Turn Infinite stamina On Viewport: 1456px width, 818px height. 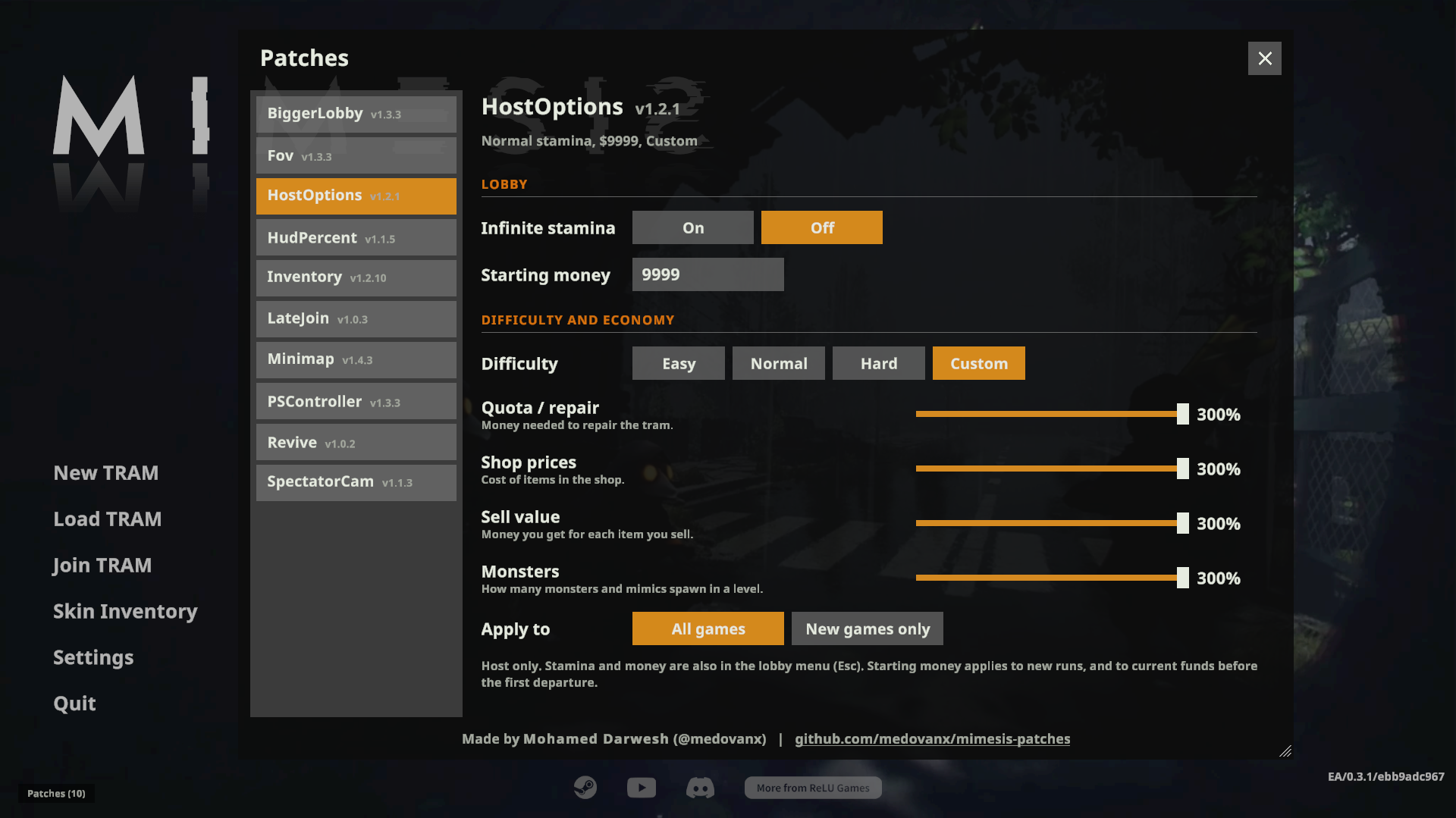[x=692, y=227]
